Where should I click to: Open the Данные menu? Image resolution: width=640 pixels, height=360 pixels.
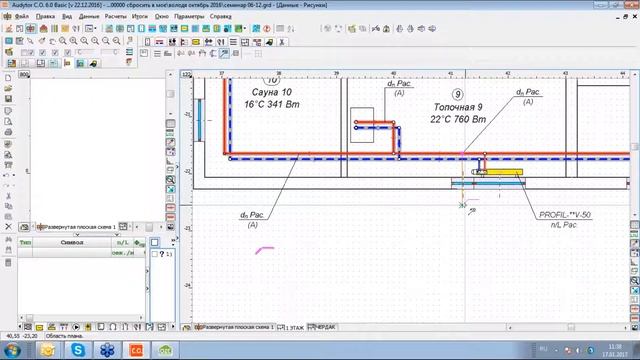coord(89,17)
